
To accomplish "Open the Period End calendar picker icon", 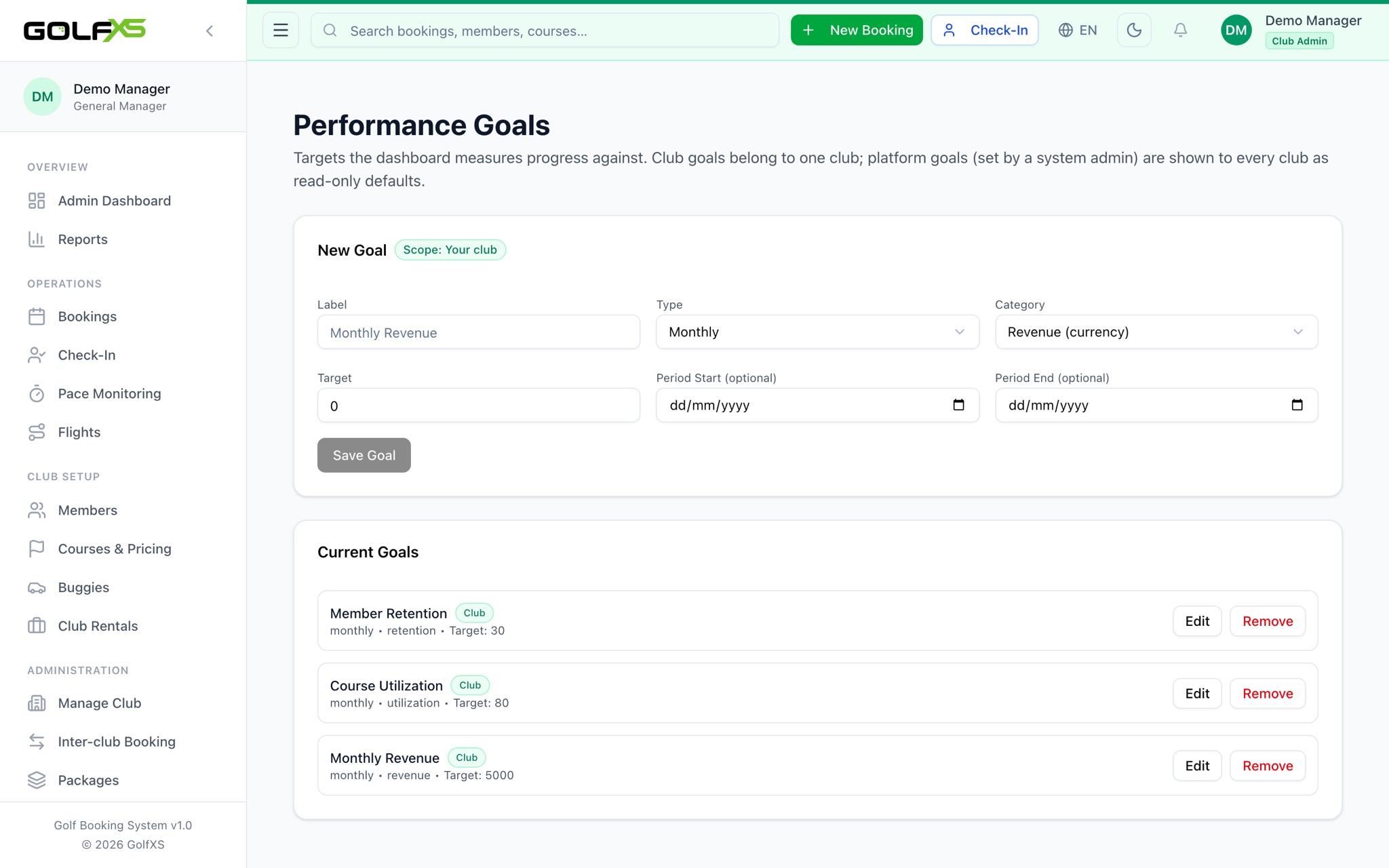I will tap(1297, 405).
